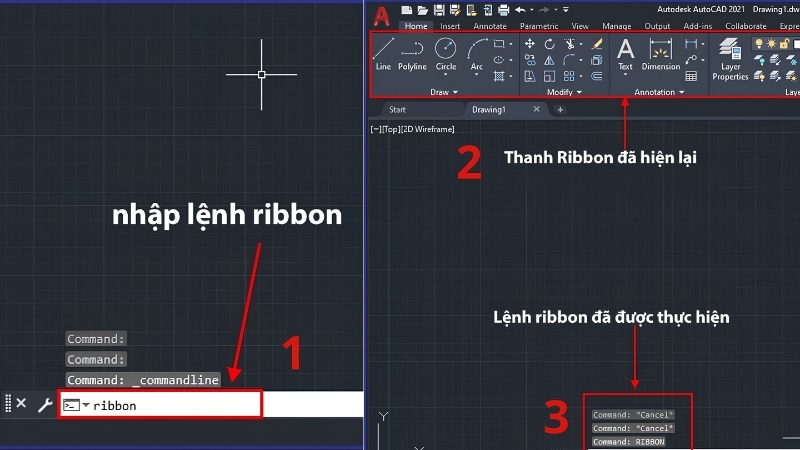Expand the Modify panel flyout
The height and width of the screenshot is (450, 800).
coord(564,92)
